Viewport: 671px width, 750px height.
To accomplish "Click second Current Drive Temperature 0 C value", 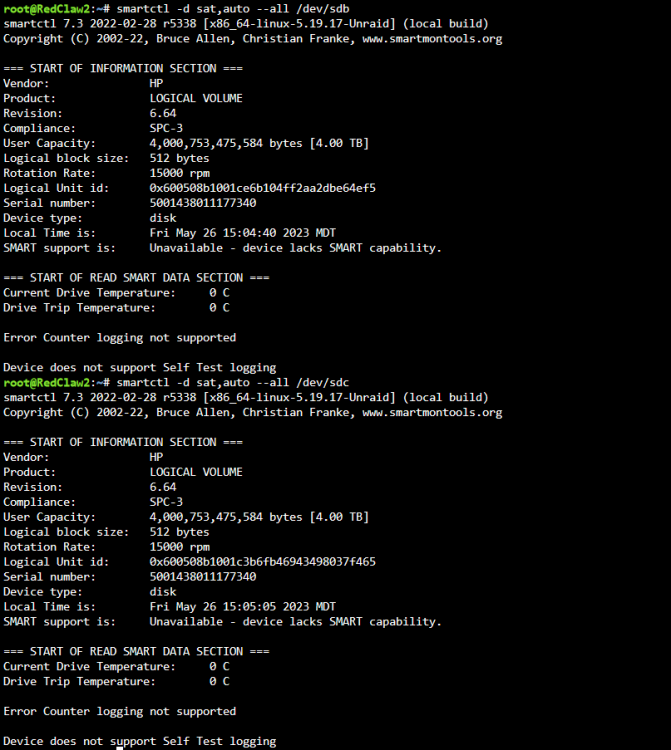I will click(220, 666).
